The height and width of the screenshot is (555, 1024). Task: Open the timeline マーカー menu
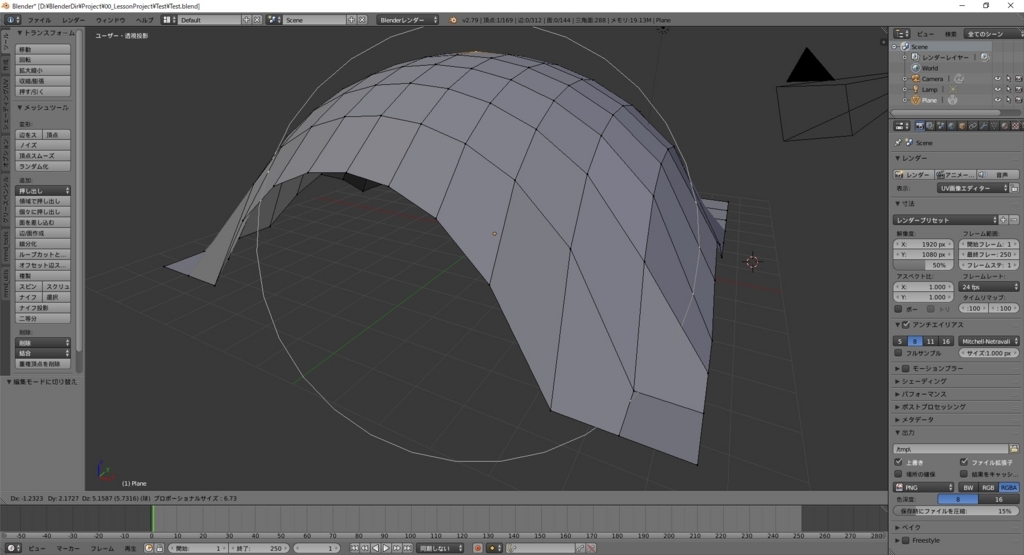(68, 548)
